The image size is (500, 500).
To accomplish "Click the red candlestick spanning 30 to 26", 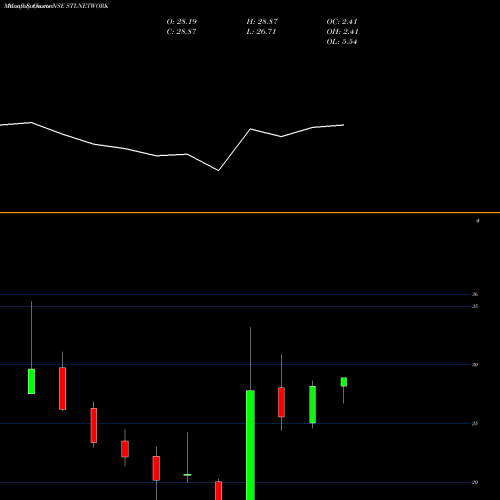I will (62, 389).
